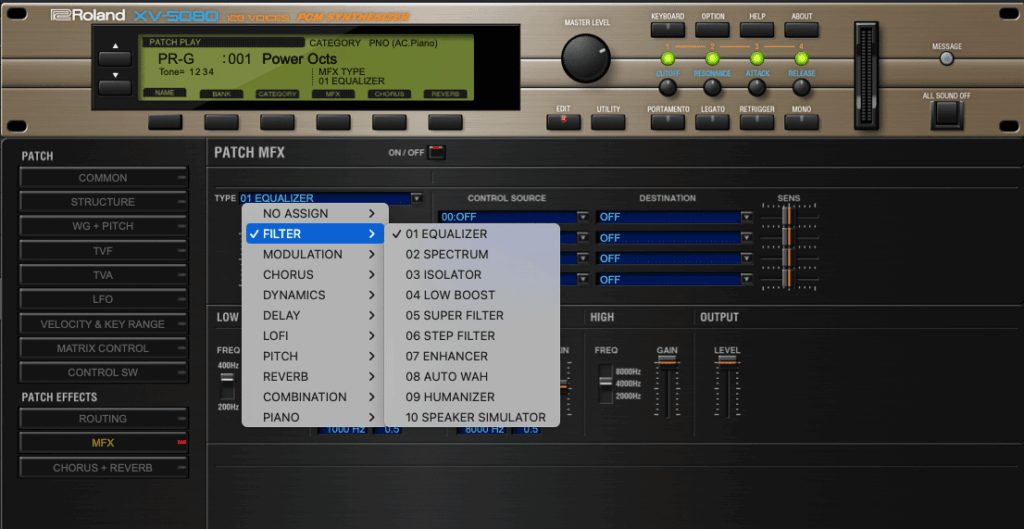Expand the REVERB effect submenu
Screen dimensions: 1024x529
coord(315,376)
